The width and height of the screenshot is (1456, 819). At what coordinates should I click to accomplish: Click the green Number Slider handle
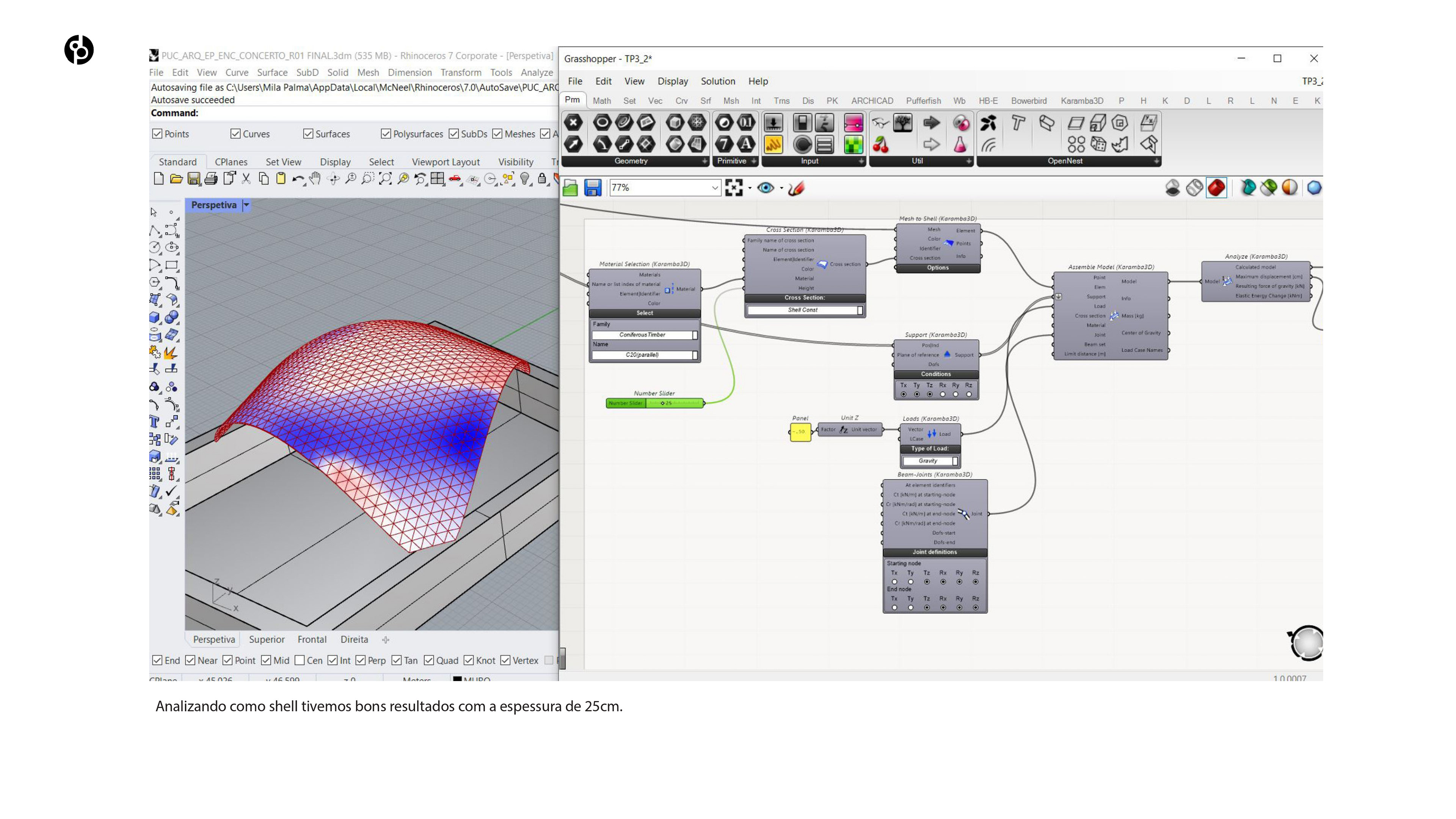(x=662, y=403)
